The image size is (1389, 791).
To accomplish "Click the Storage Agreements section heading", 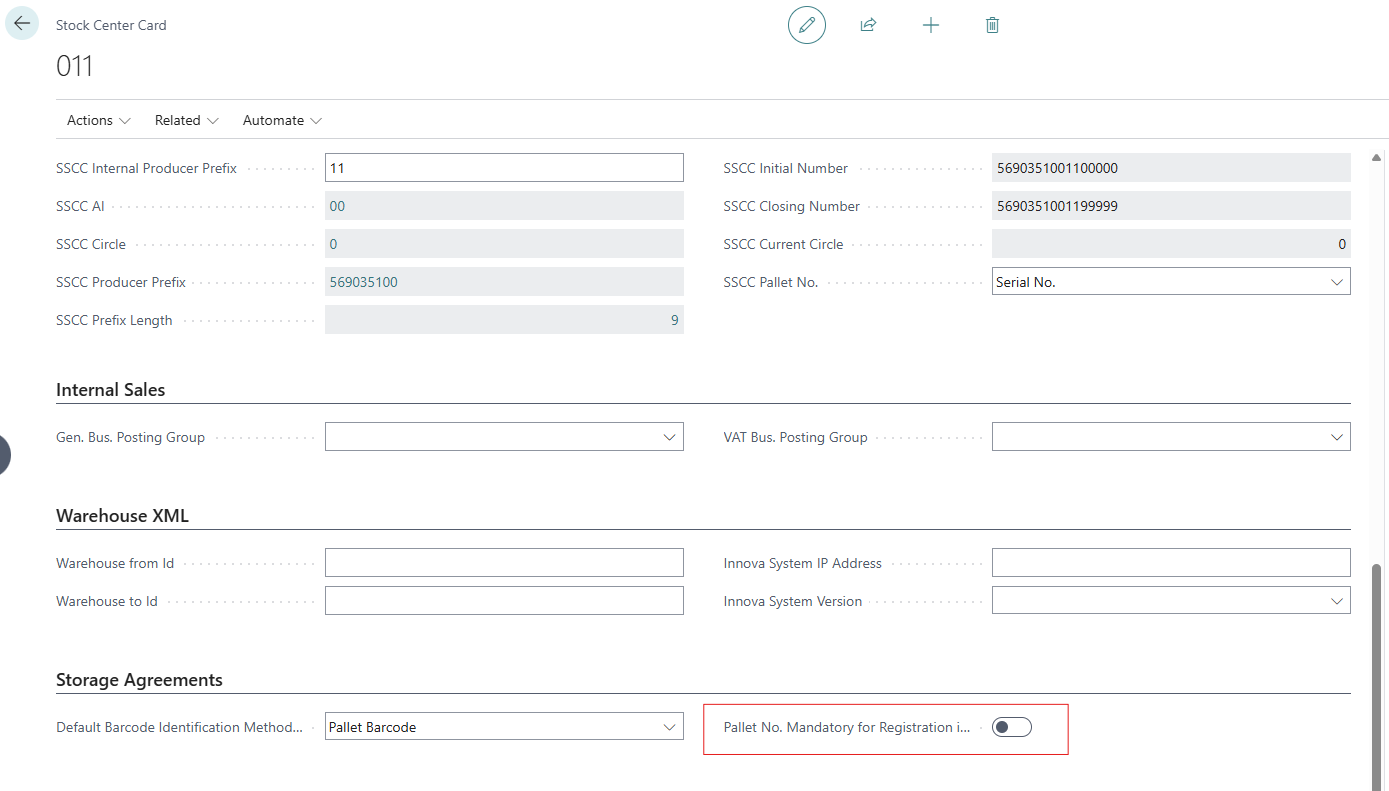I will click(139, 680).
